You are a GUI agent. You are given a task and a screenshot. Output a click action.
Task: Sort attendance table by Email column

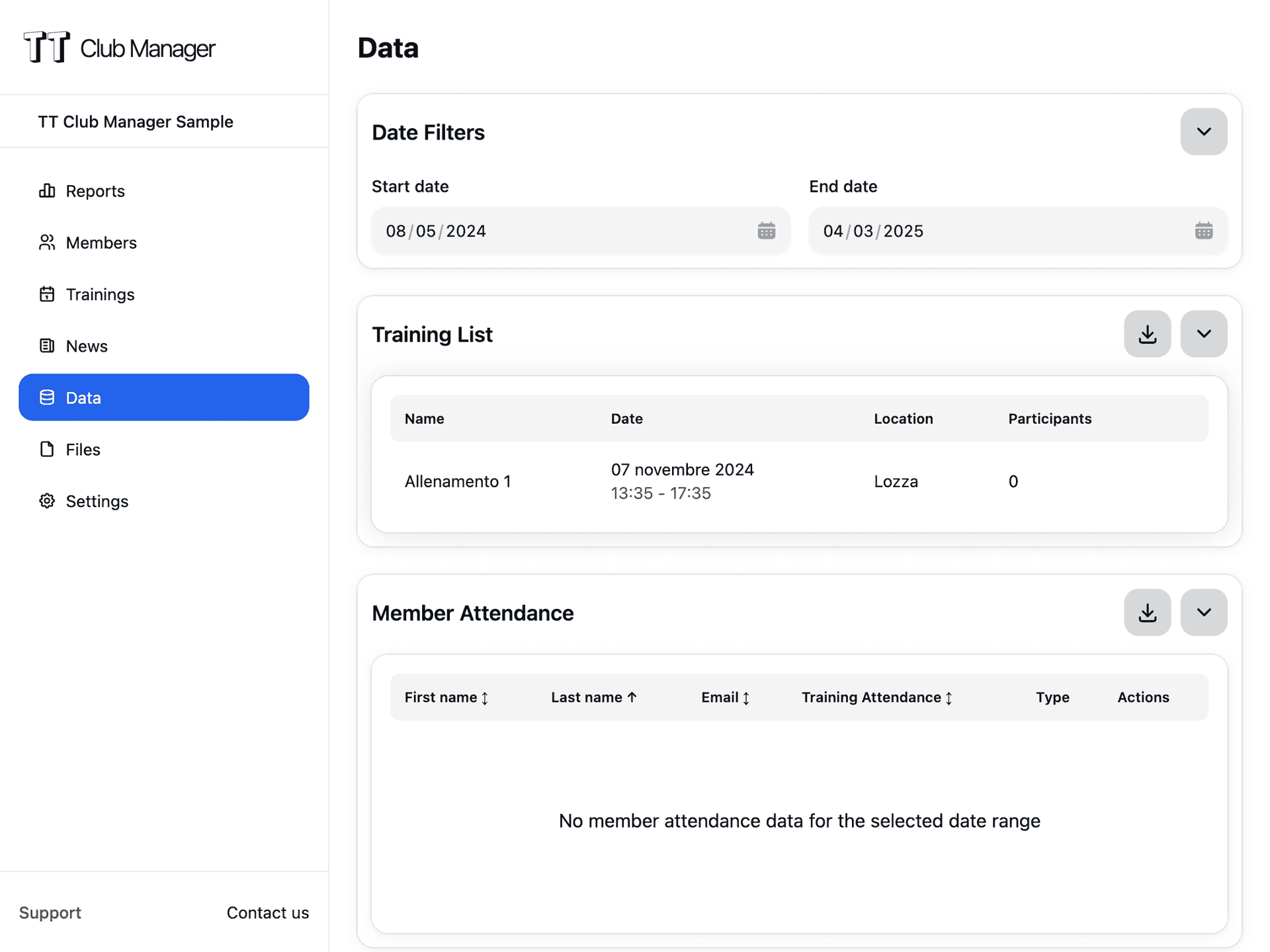725,697
